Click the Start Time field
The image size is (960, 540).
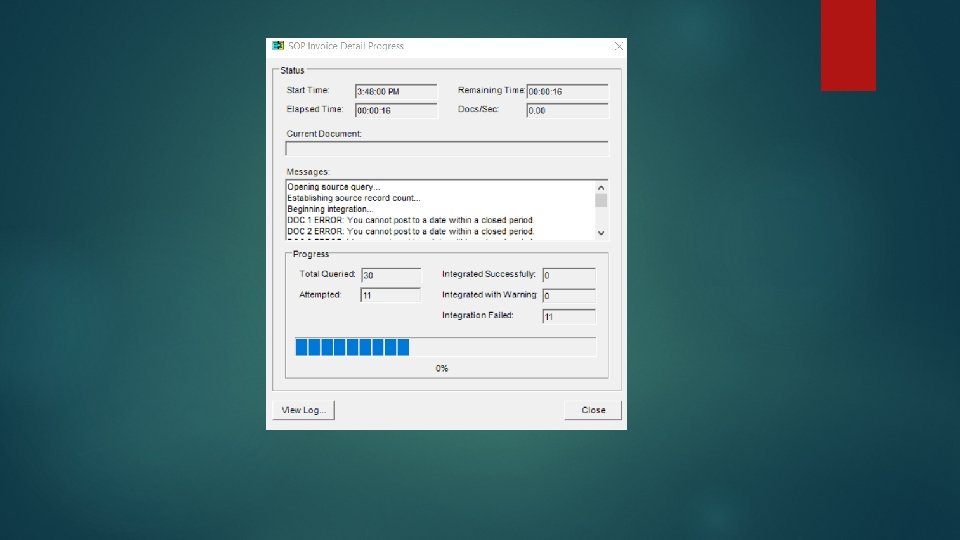(396, 91)
